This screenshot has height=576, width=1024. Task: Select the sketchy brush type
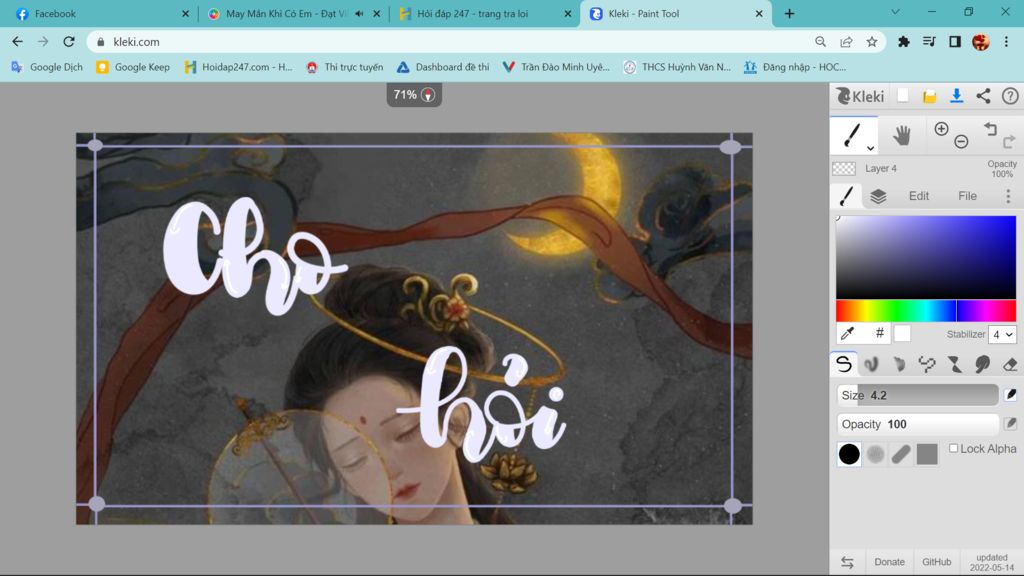pos(899,364)
